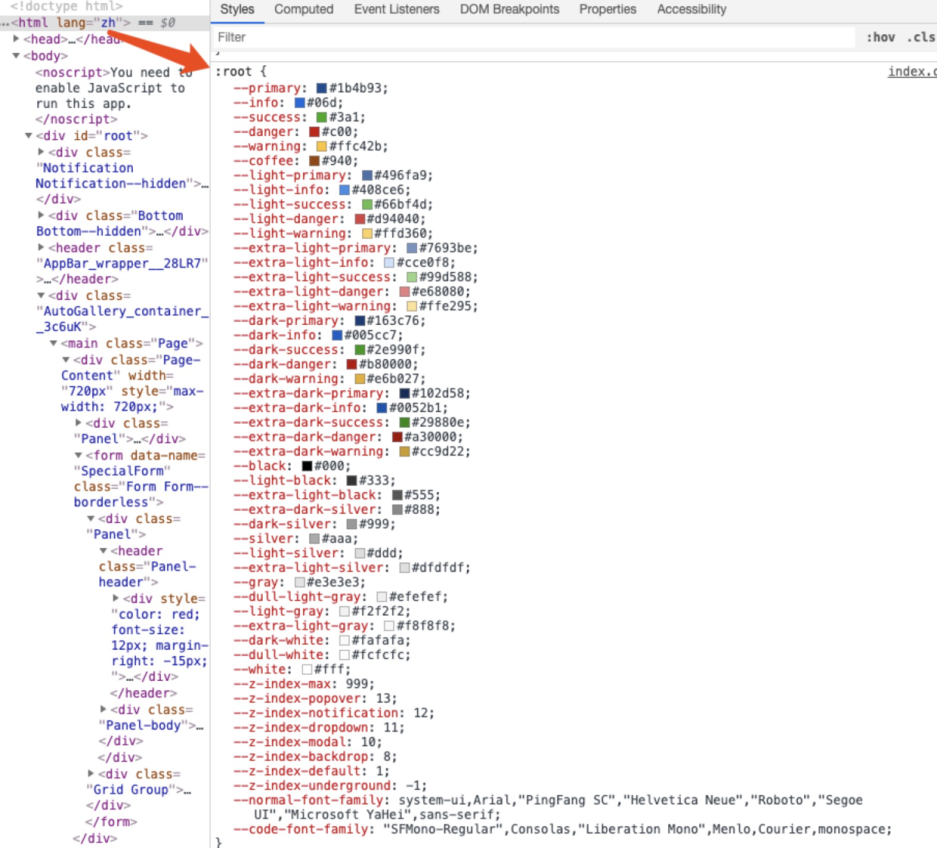
Task: Switch to the Computed tab
Action: coord(304,9)
